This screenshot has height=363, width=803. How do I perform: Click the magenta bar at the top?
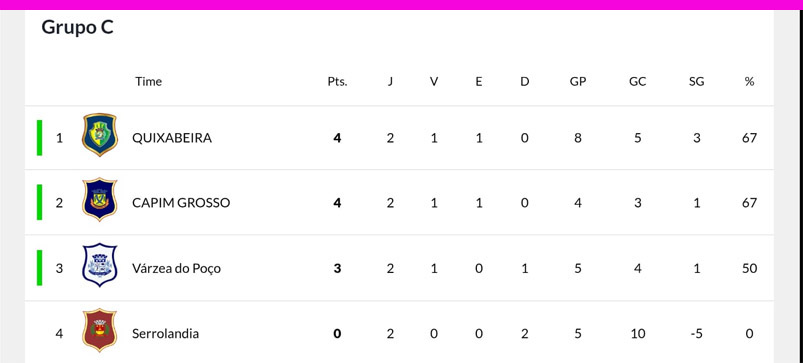pyautogui.click(x=402, y=5)
